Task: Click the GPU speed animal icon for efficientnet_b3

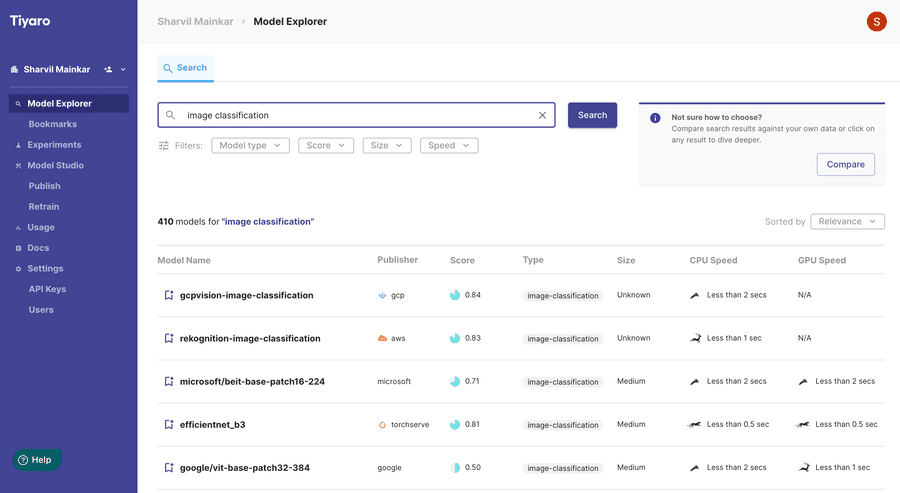Action: pyautogui.click(x=802, y=425)
